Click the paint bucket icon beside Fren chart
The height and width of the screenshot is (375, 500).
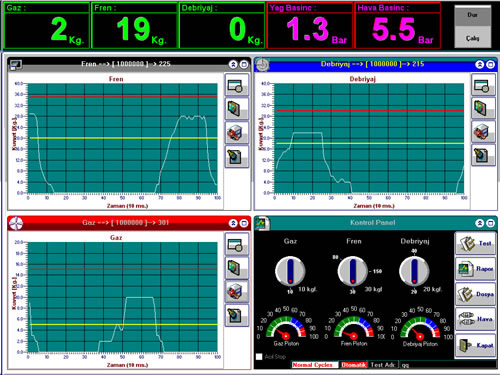click(237, 156)
